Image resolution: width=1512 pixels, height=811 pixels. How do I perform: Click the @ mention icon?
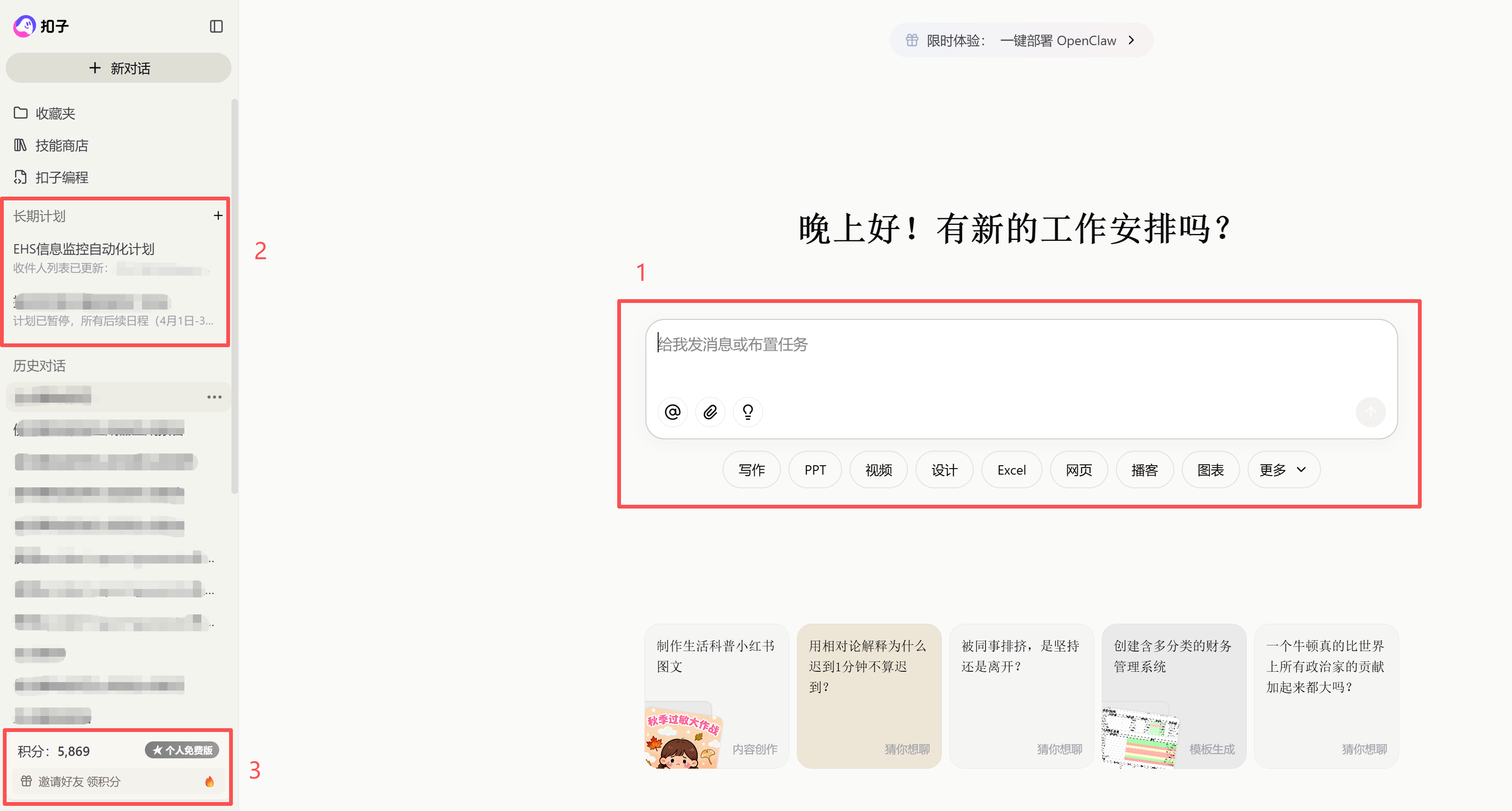(x=673, y=412)
